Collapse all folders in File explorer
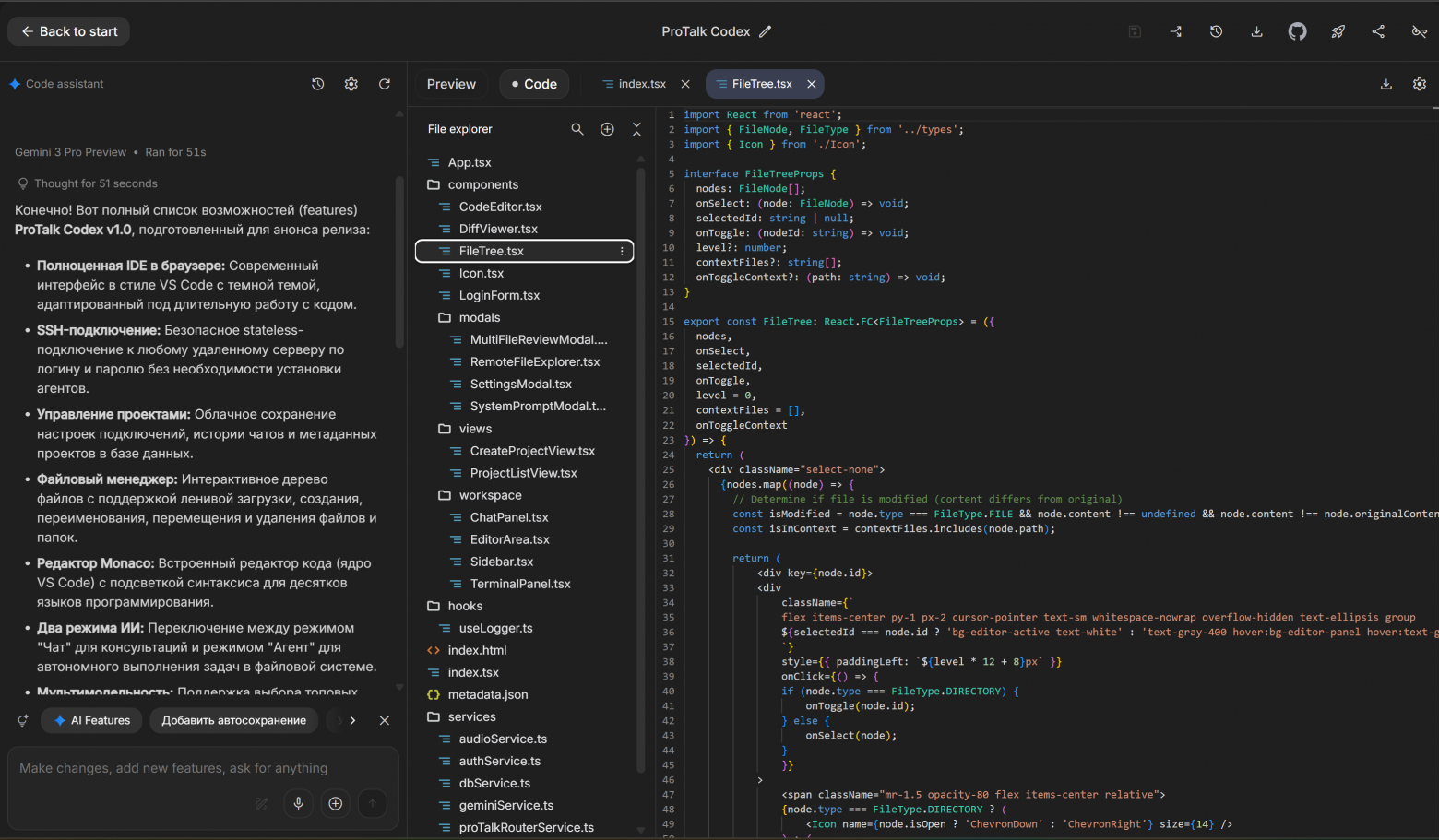Image resolution: width=1439 pixels, height=840 pixels. tap(636, 129)
